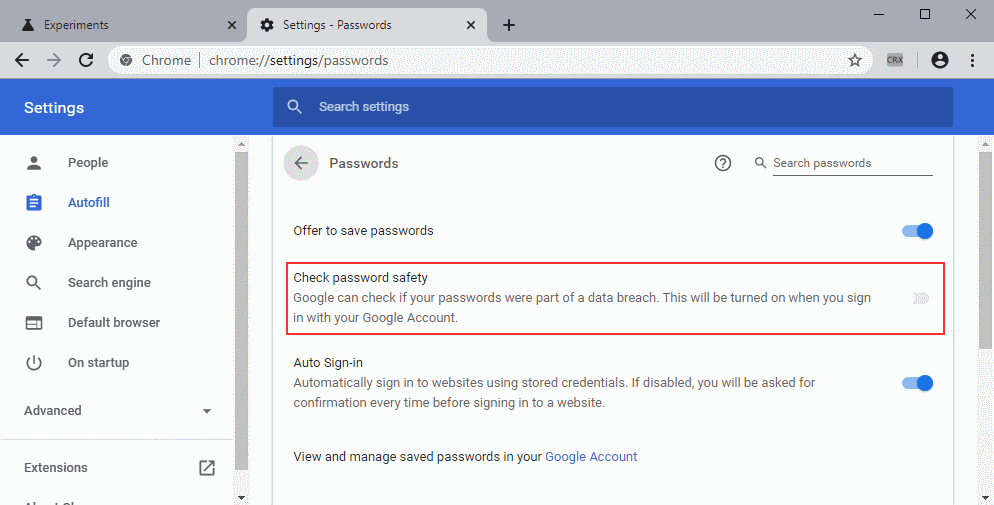Open the Chrome three-dot menu

972,60
